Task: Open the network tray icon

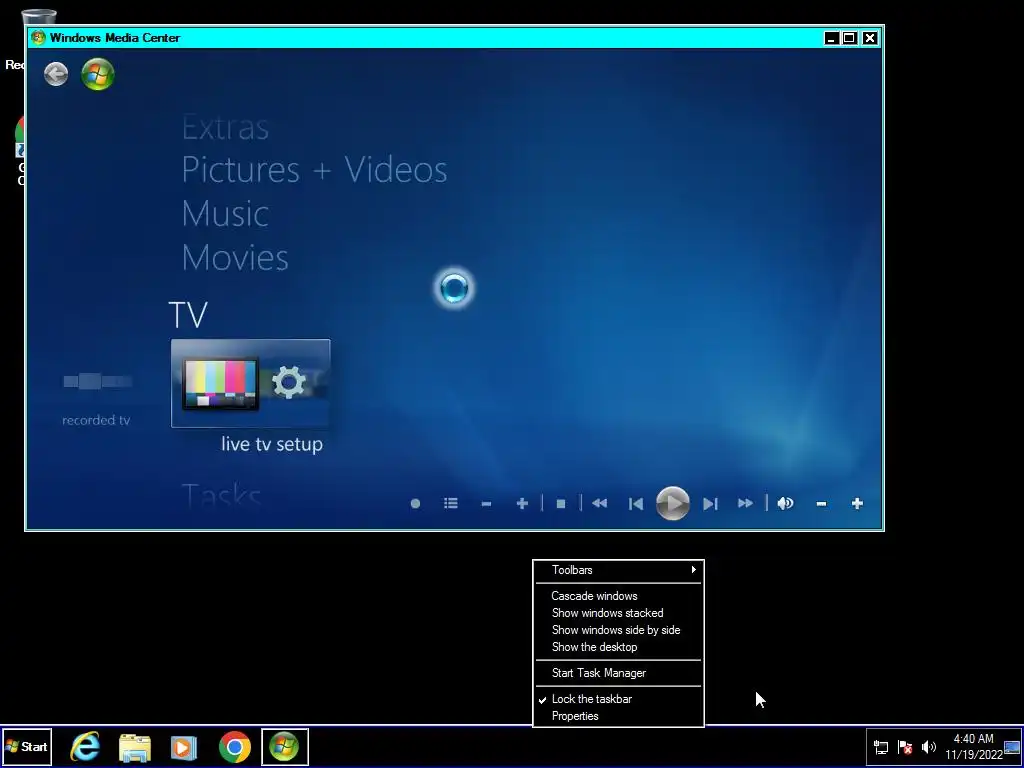Action: [x=881, y=747]
